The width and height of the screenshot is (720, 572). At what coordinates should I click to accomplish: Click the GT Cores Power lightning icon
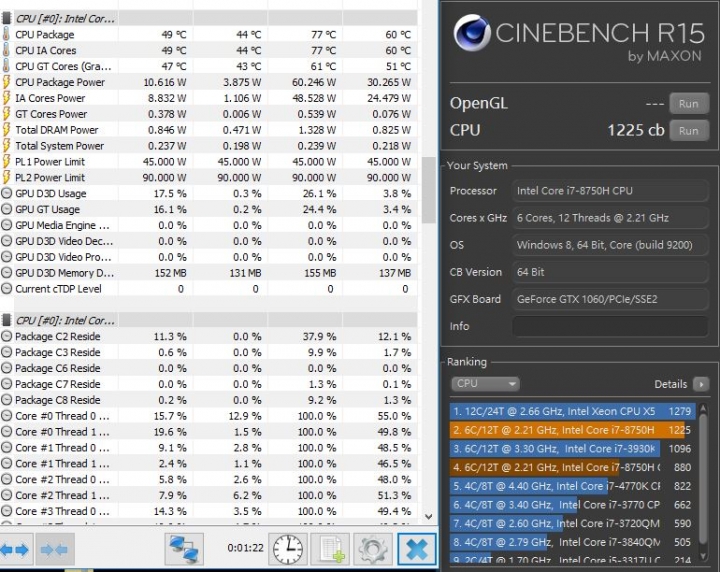coord(6,114)
